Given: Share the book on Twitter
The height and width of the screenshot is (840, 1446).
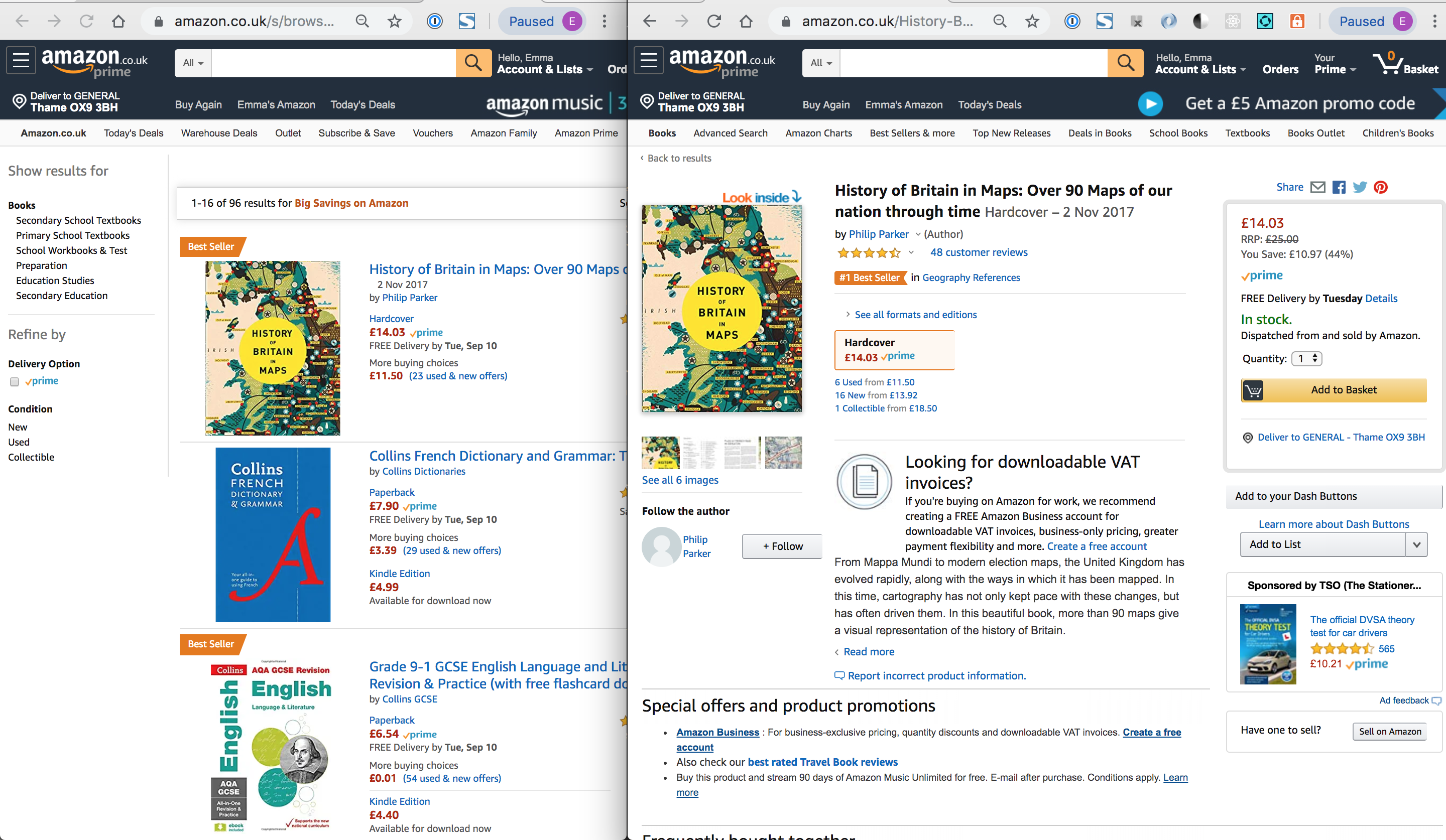Looking at the screenshot, I should [1360, 187].
